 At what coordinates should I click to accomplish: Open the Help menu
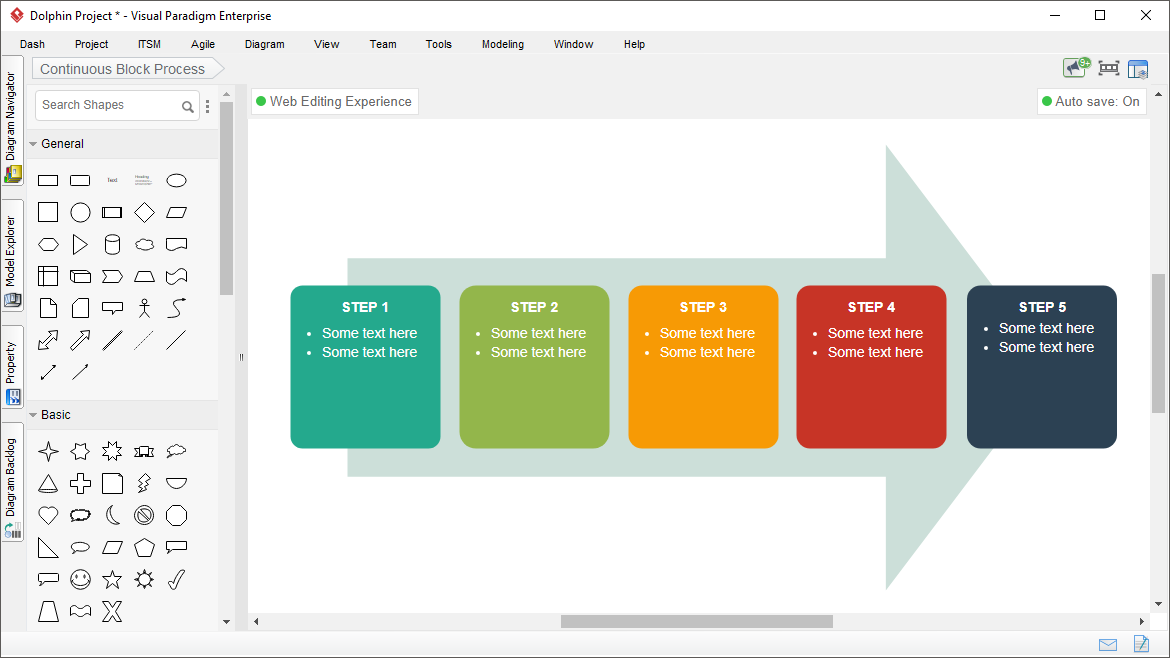point(634,44)
